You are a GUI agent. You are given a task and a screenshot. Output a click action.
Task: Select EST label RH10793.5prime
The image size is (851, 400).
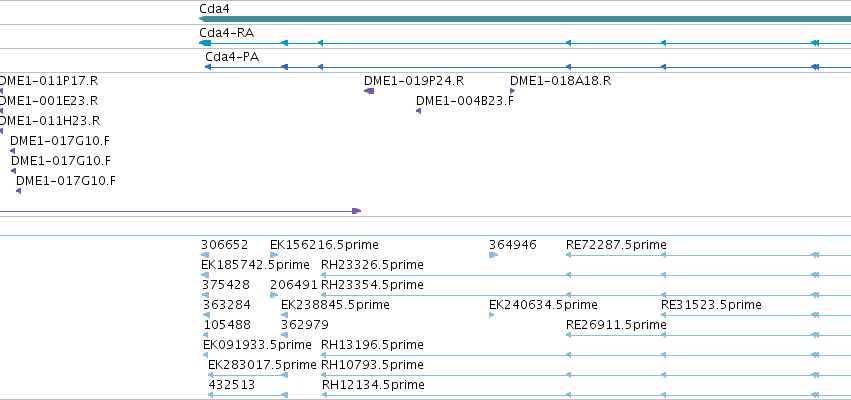coord(372,365)
